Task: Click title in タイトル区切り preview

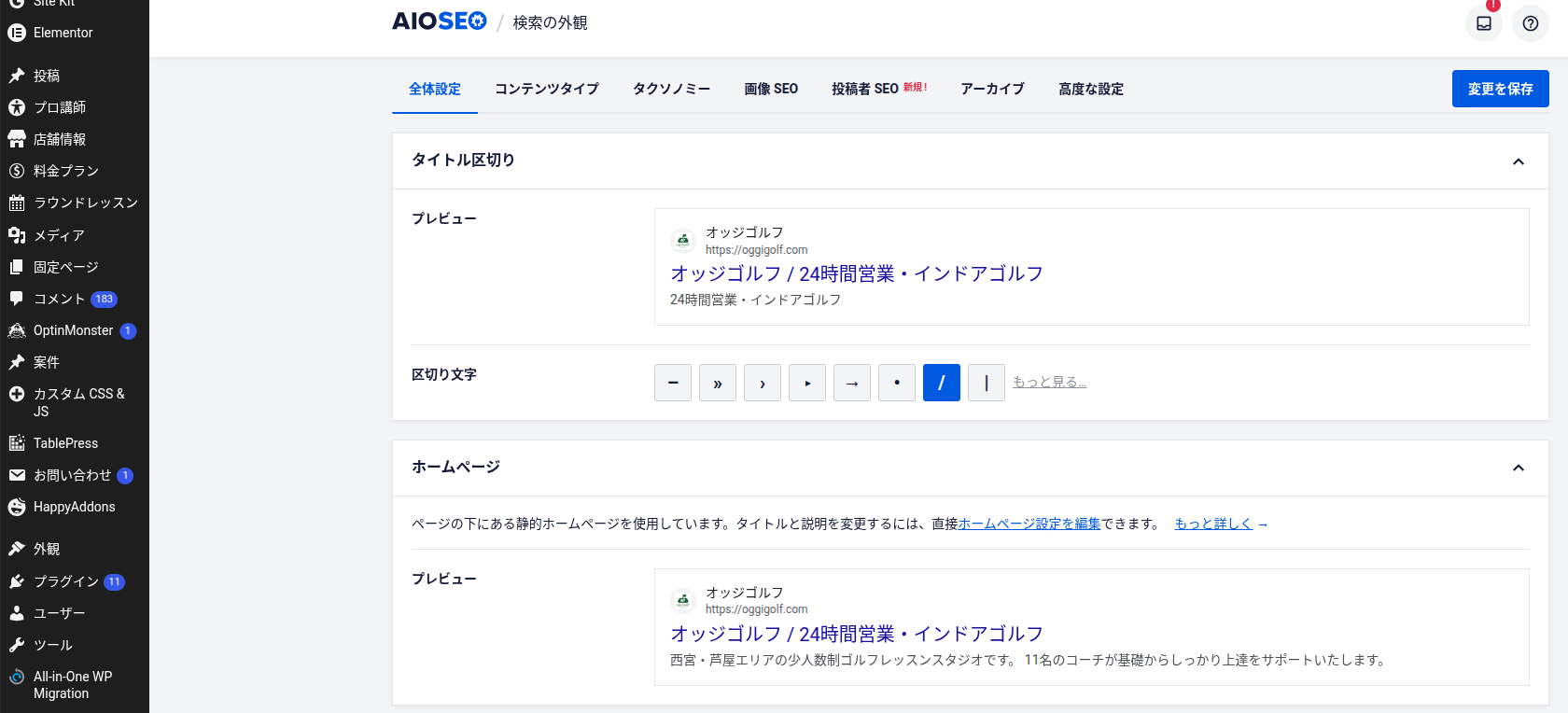Action: [x=857, y=273]
